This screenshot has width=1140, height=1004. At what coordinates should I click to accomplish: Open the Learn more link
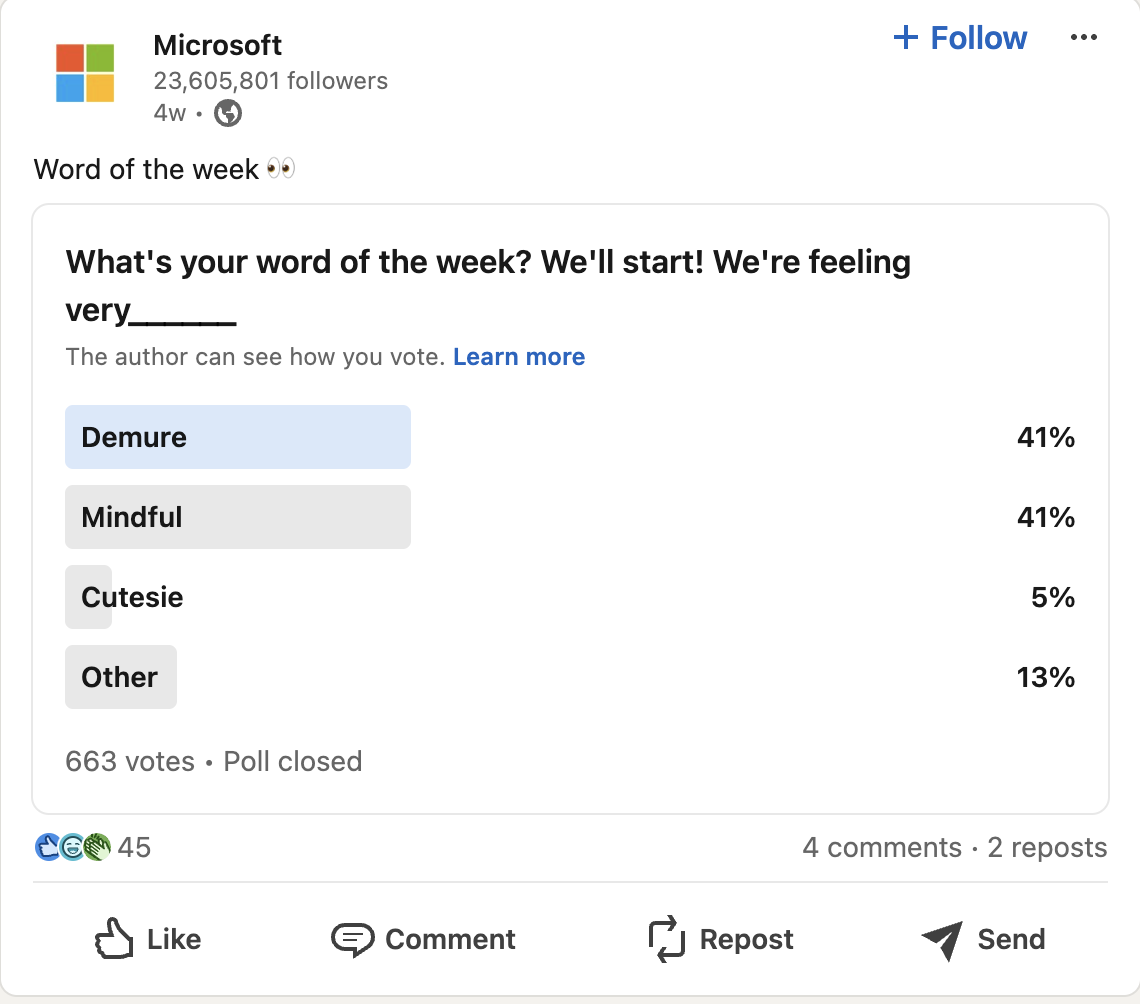click(519, 357)
